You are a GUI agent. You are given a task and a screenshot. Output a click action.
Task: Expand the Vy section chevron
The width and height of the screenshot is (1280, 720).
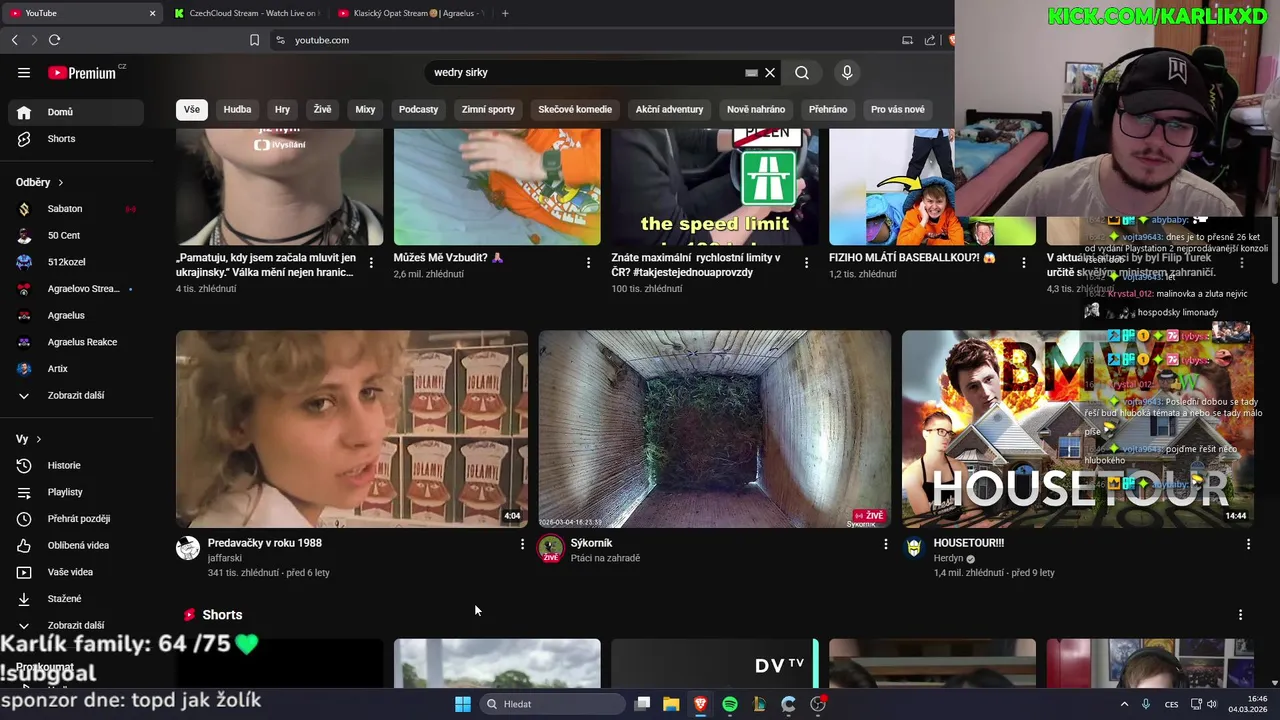(39, 439)
